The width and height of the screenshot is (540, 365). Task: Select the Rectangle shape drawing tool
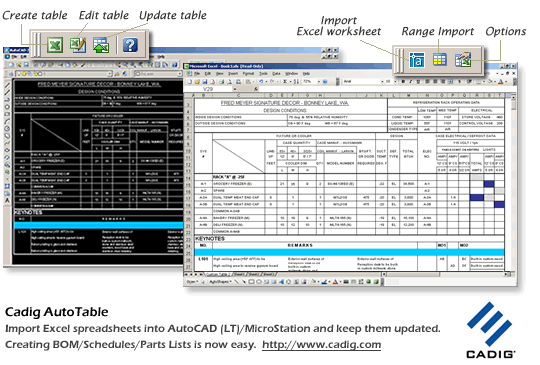tap(252, 282)
